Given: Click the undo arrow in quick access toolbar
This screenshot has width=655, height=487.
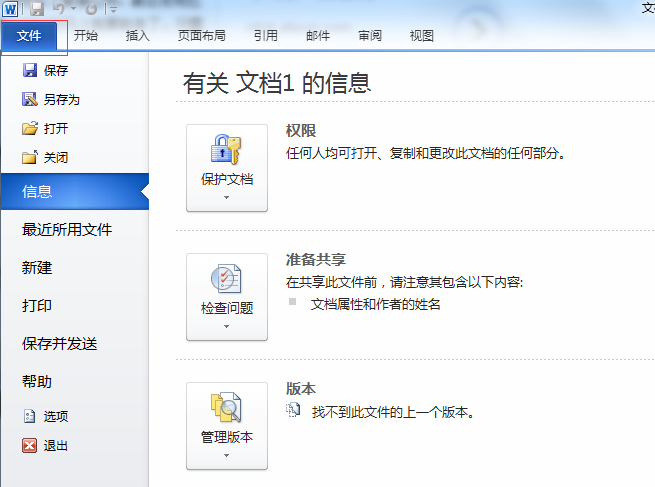Looking at the screenshot, I should tap(58, 9).
